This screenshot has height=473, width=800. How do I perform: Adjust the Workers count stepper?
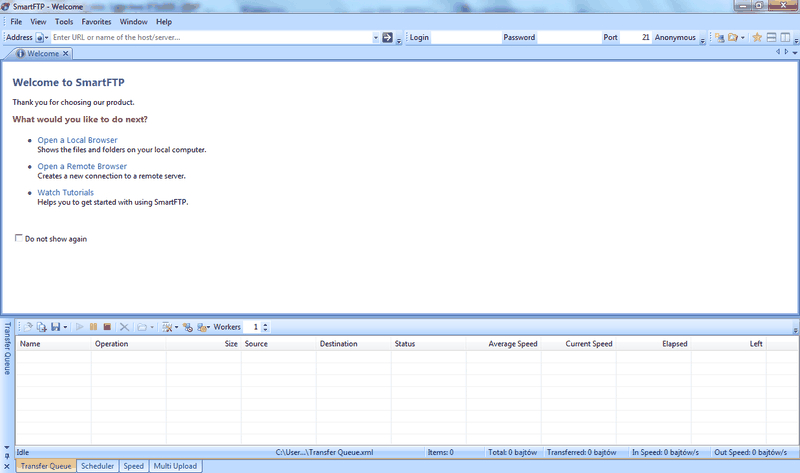pyautogui.click(x=265, y=327)
